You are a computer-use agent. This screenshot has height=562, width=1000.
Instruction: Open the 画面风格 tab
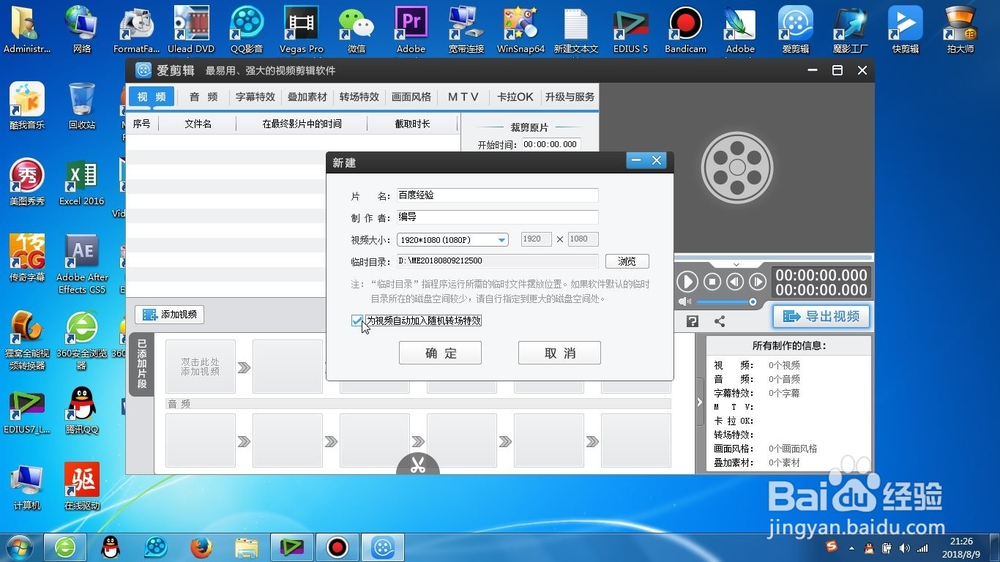(411, 97)
